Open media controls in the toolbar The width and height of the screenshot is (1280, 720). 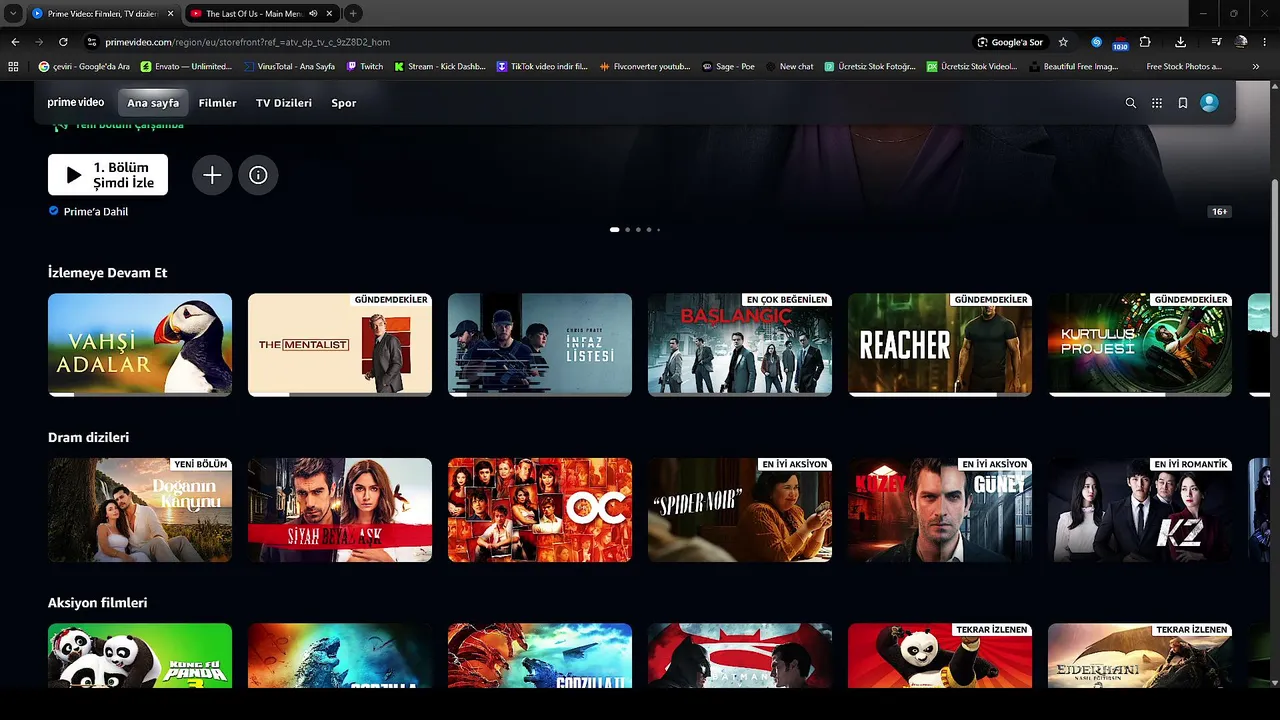(1216, 42)
